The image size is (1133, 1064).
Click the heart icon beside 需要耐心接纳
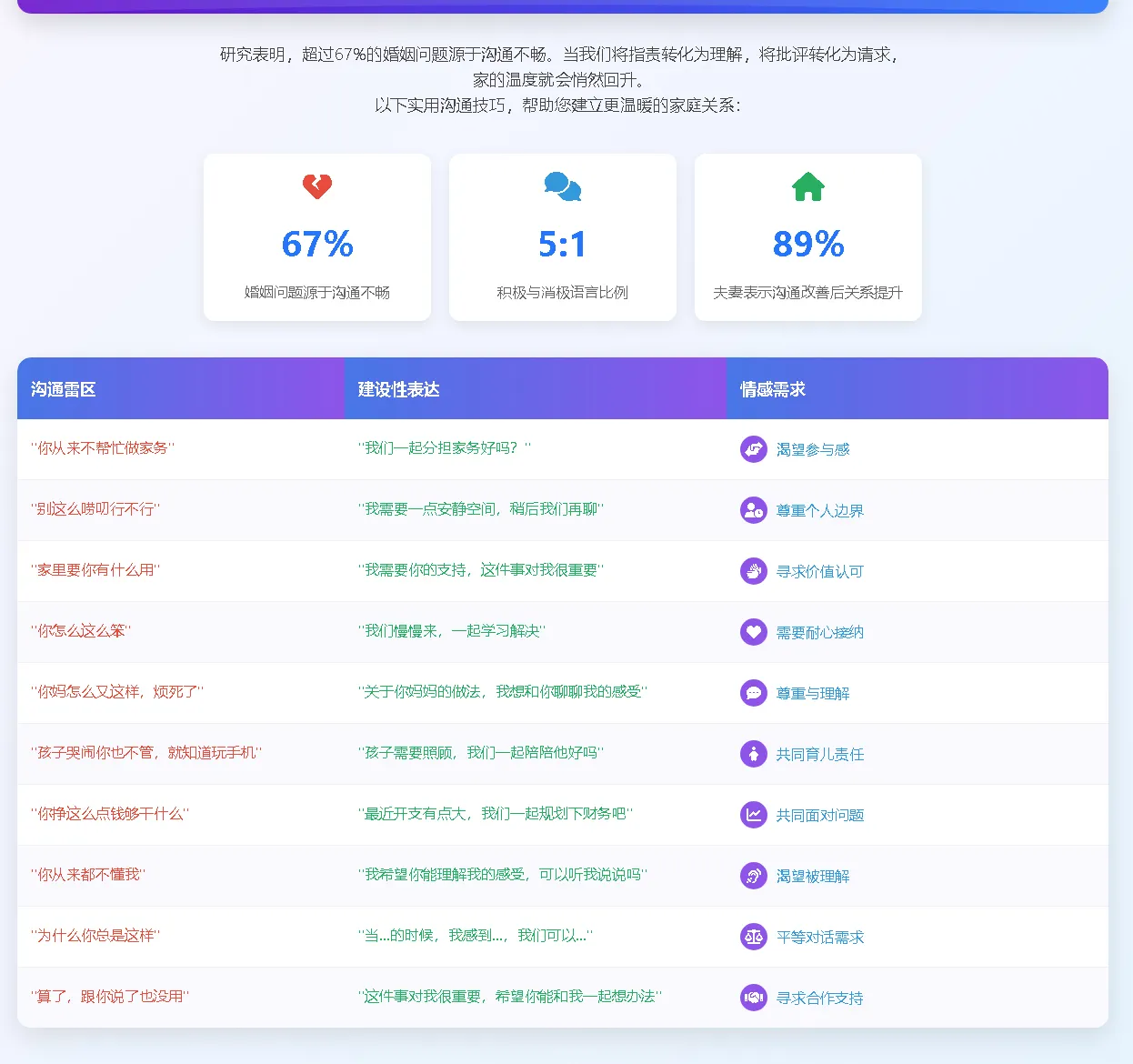(x=754, y=632)
